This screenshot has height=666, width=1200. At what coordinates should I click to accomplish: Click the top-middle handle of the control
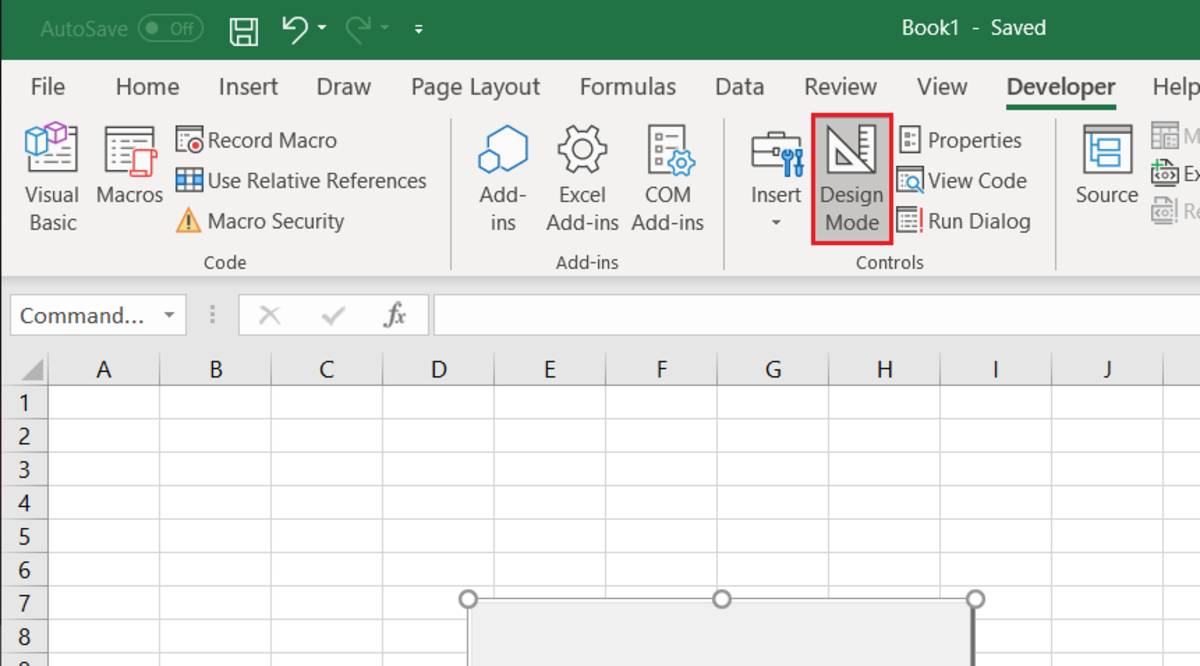coord(721,599)
